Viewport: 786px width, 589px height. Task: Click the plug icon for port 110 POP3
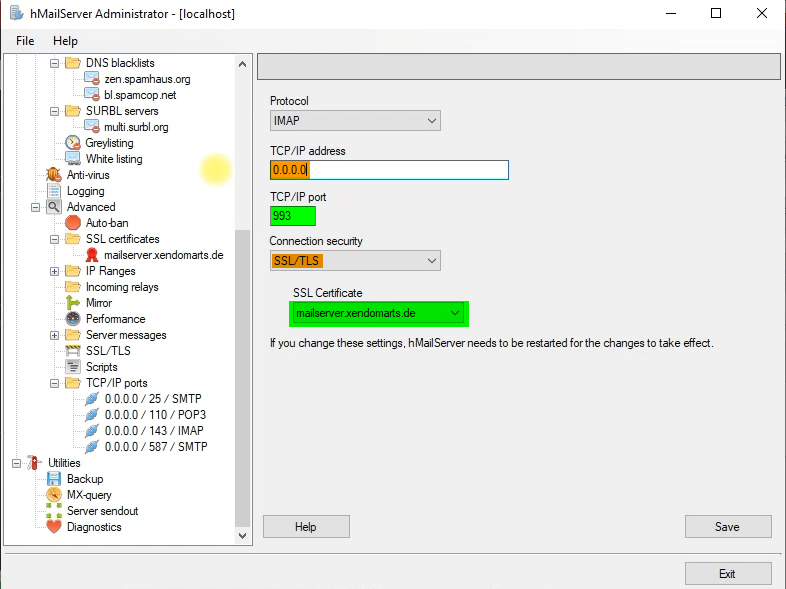92,415
